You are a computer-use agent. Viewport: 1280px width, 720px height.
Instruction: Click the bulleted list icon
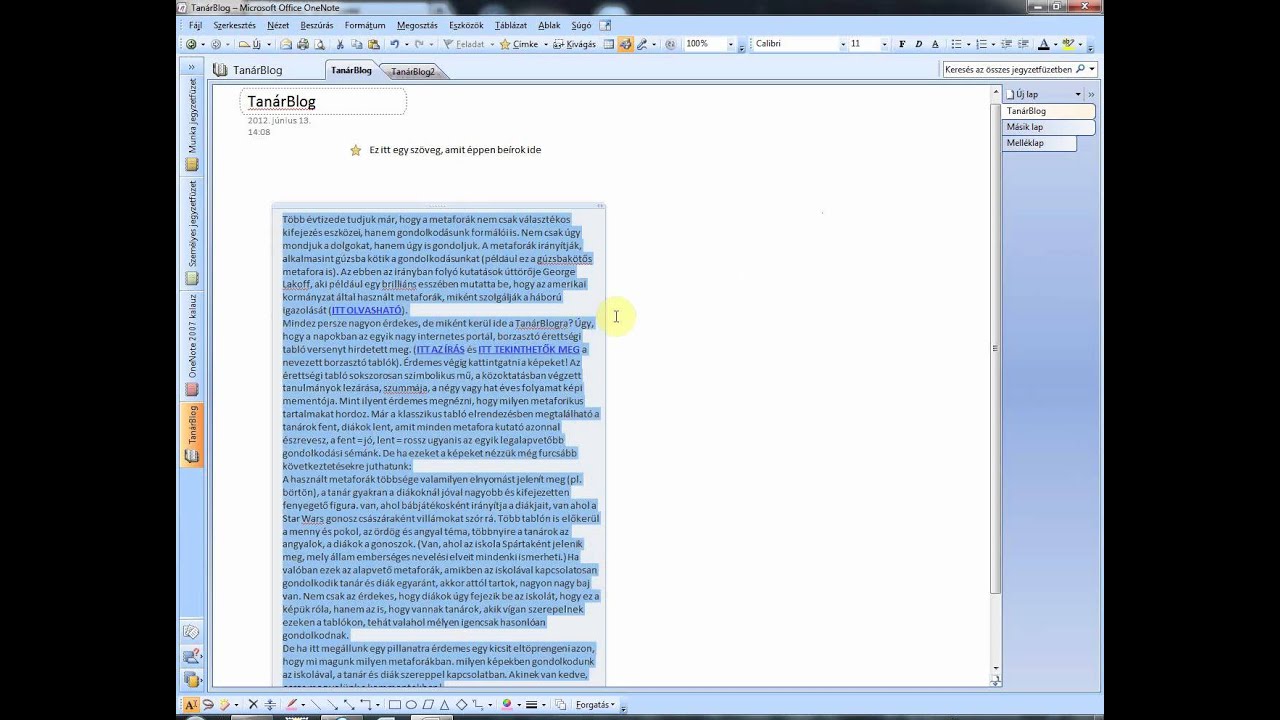pyautogui.click(x=957, y=44)
